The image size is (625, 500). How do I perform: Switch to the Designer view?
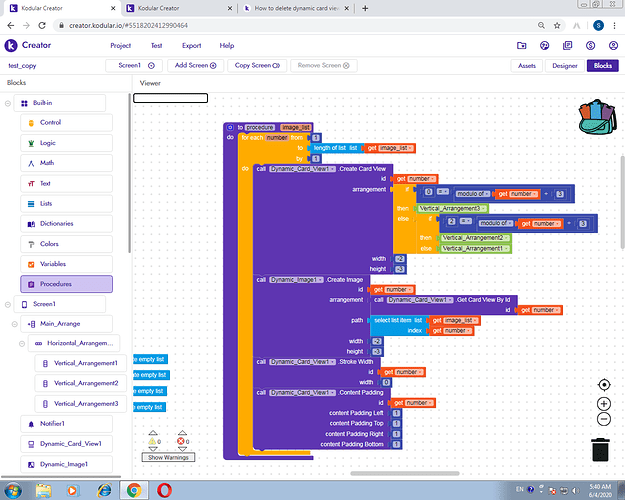565,65
